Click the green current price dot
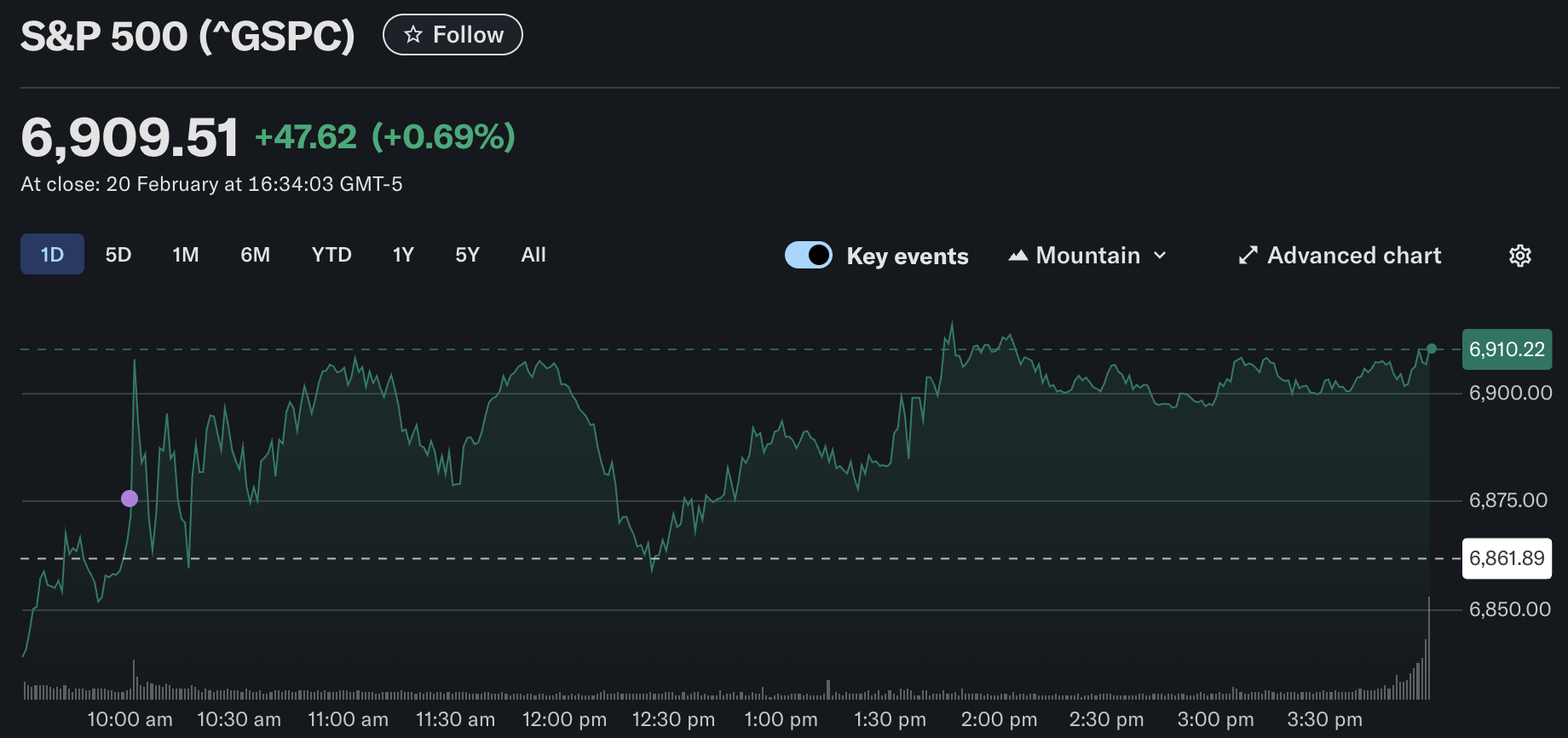This screenshot has width=1568, height=738. 1432,349
